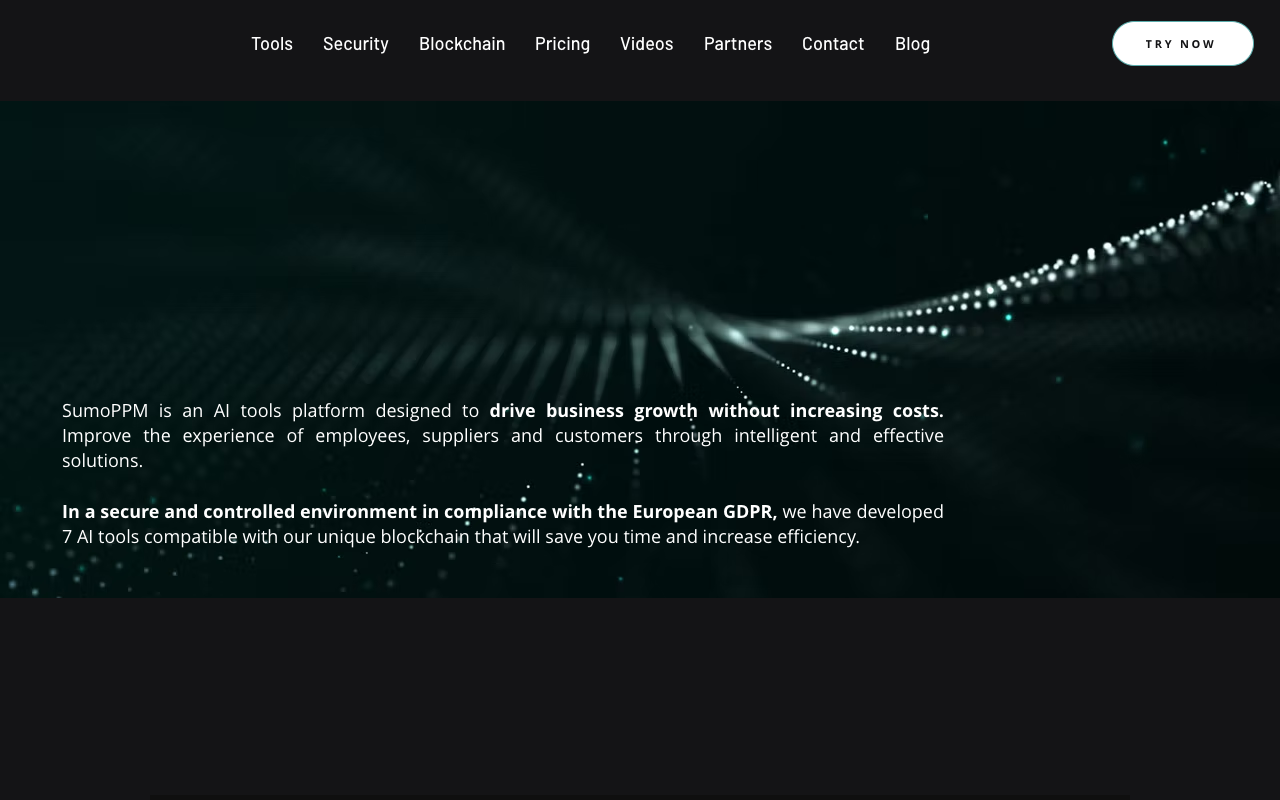The image size is (1280, 800).
Task: Open the Contact page link
Action: pyautogui.click(x=833, y=43)
